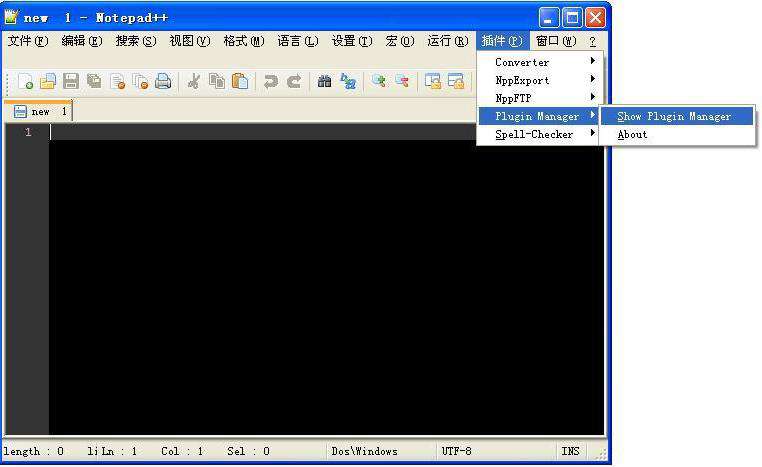
Task: Open the 文件(F) menu
Action: pyautogui.click(x=28, y=41)
